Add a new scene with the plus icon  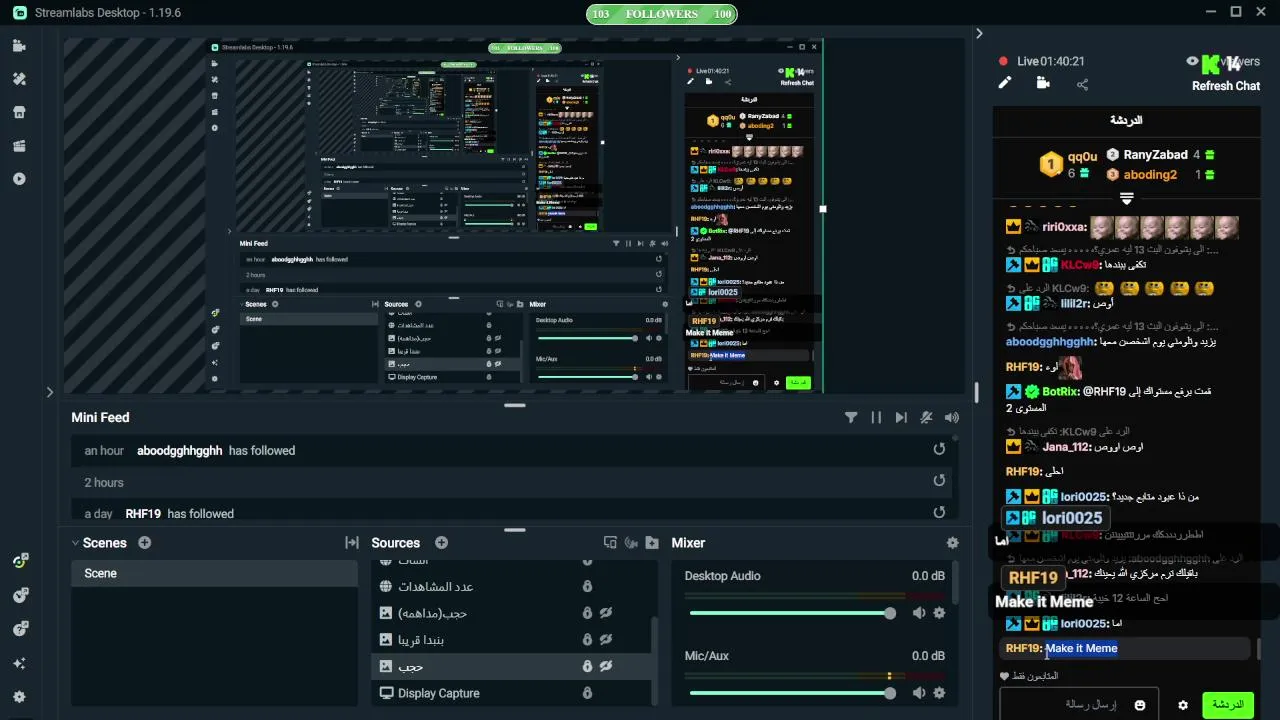coord(145,543)
